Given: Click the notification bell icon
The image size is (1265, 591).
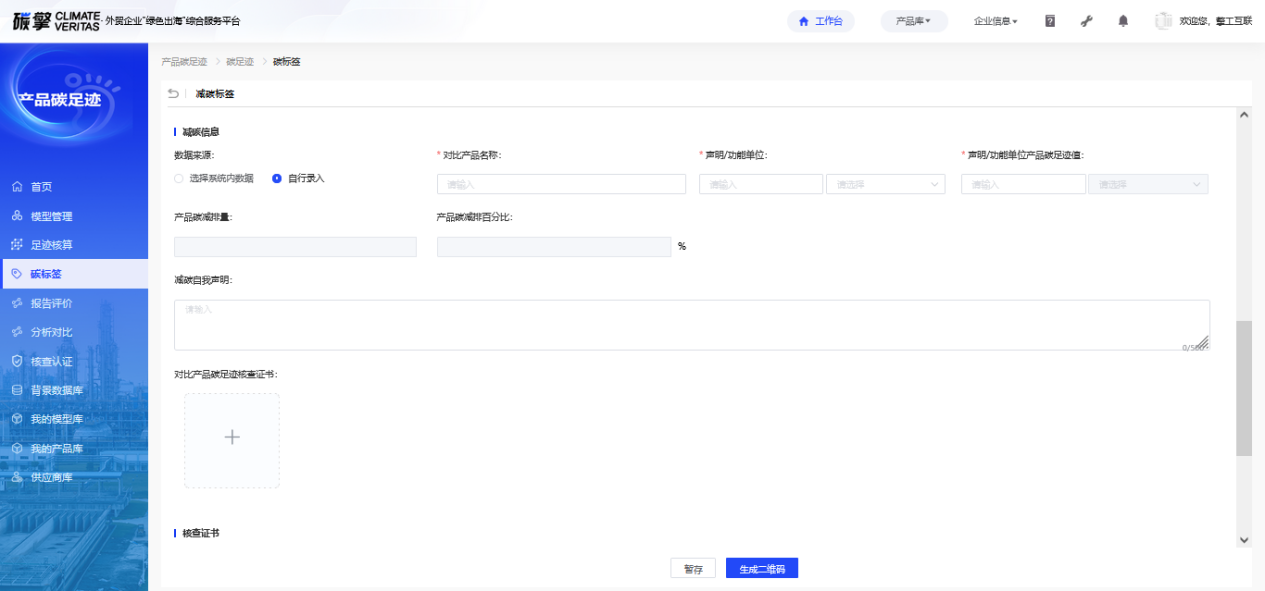Looking at the screenshot, I should pyautogui.click(x=1123, y=21).
